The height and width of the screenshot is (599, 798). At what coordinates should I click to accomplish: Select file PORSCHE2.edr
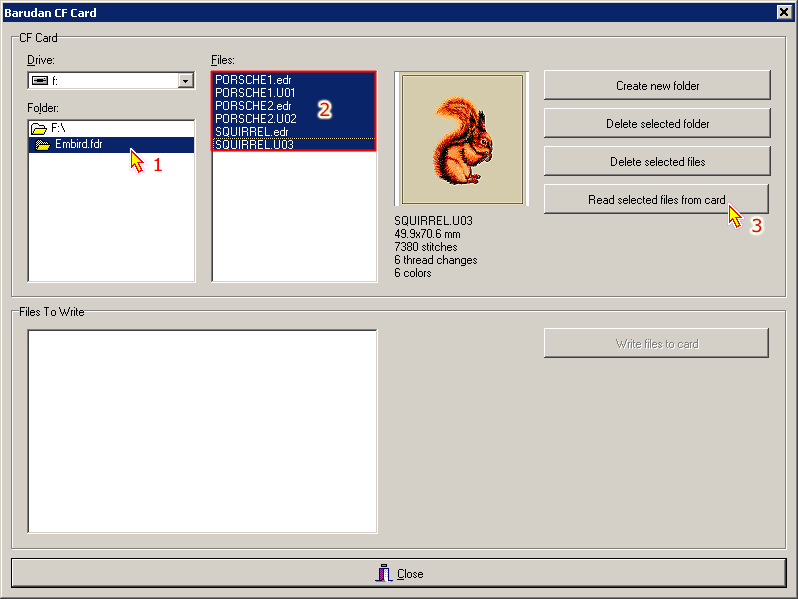click(294, 106)
